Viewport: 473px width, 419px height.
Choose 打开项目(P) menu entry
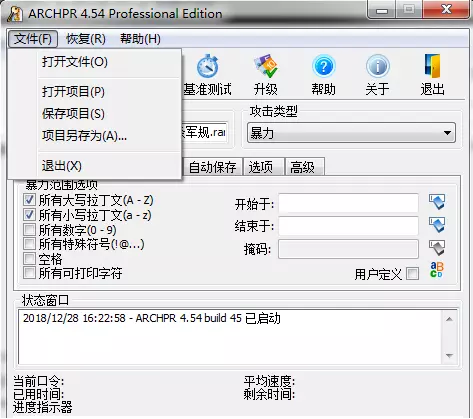click(95, 92)
